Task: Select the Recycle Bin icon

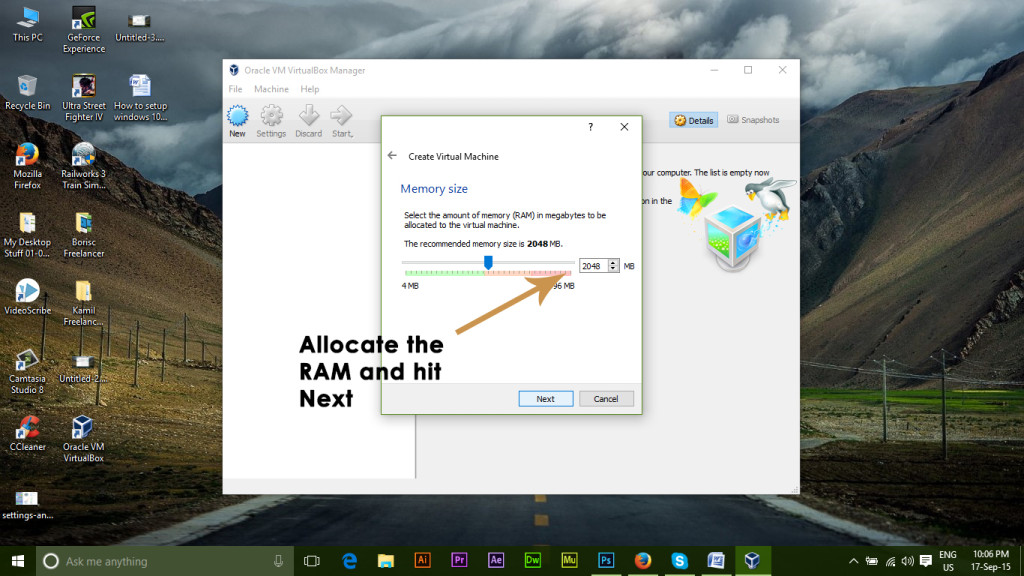Action: 27,93
